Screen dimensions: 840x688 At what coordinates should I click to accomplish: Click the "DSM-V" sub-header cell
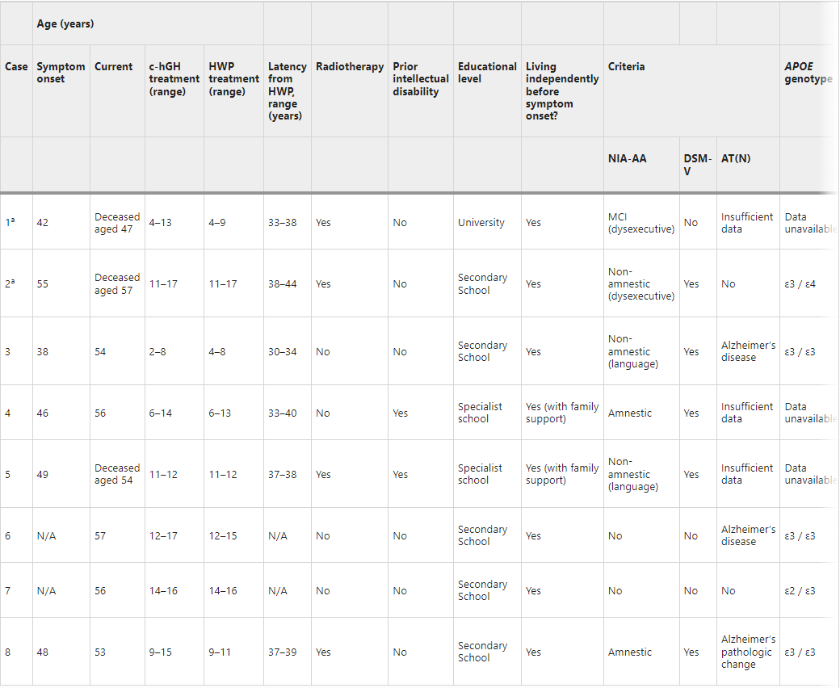pyautogui.click(x=697, y=164)
